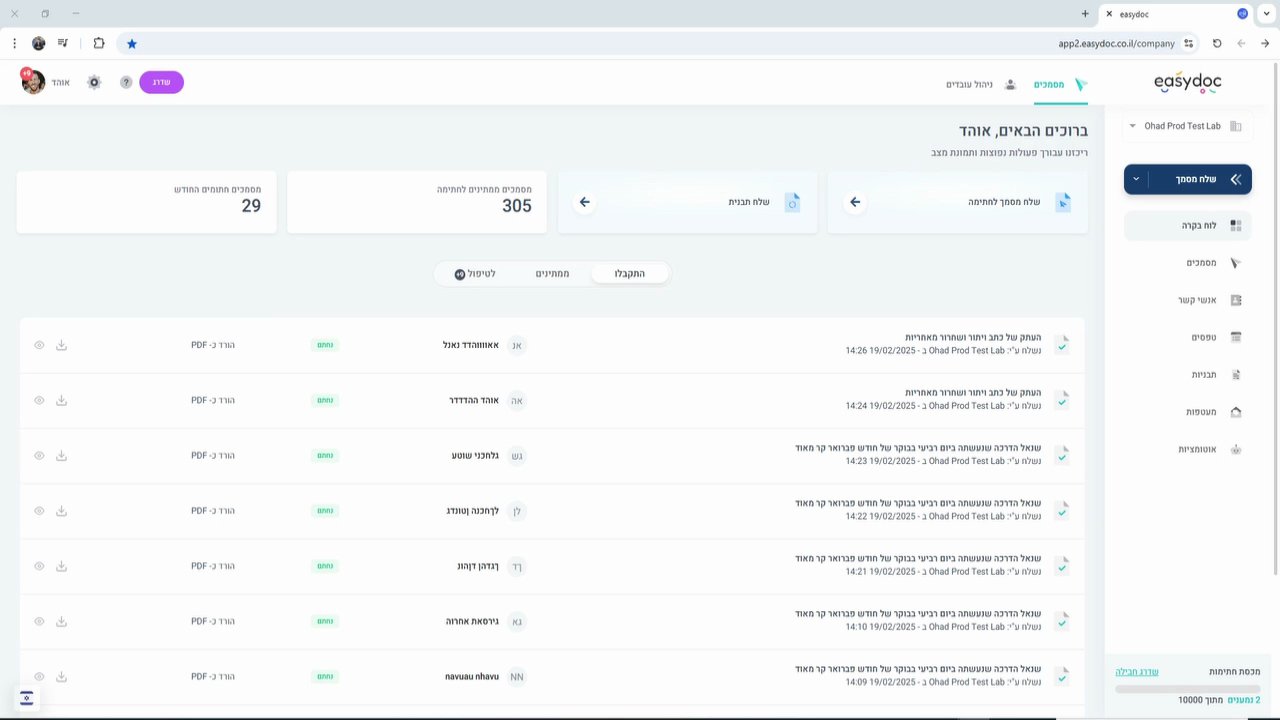Click the arrow on שלח מסמך לחתימה card

[x=855, y=202]
